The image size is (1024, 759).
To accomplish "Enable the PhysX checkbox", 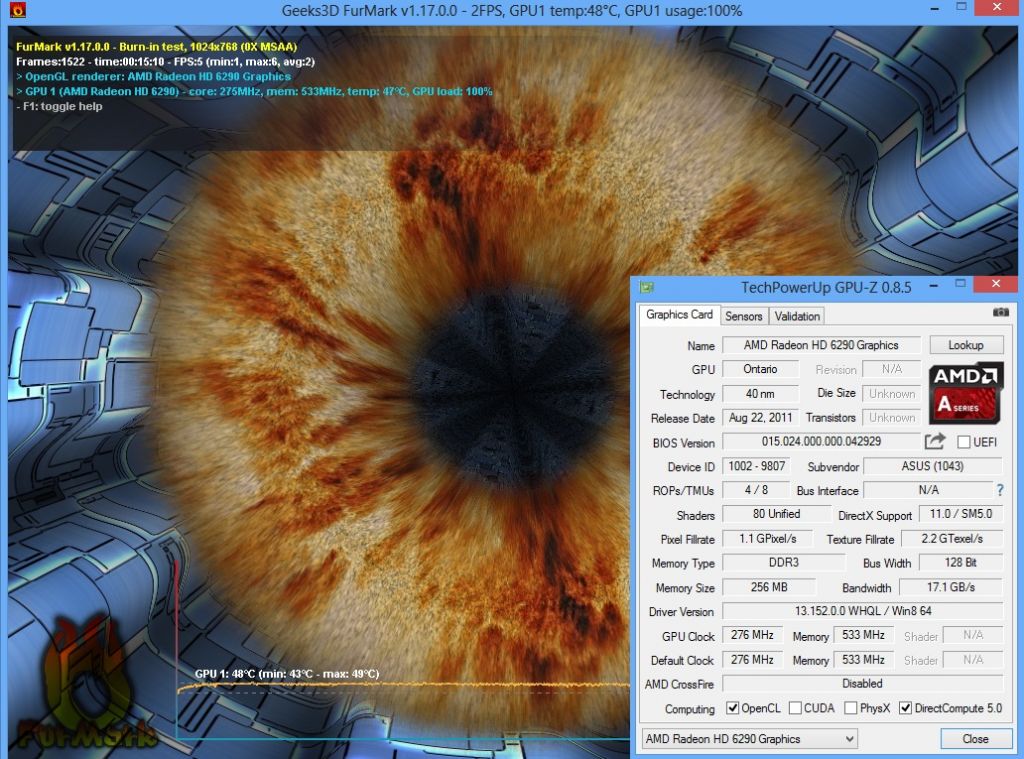I will click(850, 708).
